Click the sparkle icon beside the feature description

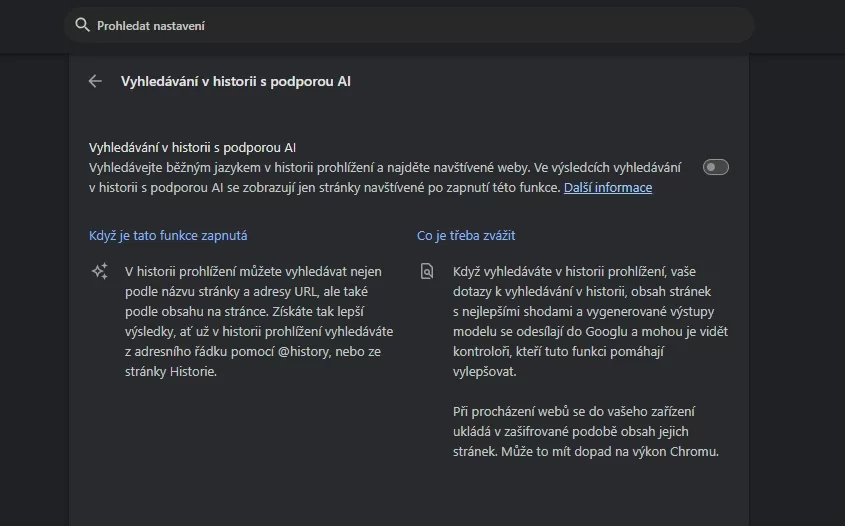click(x=99, y=271)
